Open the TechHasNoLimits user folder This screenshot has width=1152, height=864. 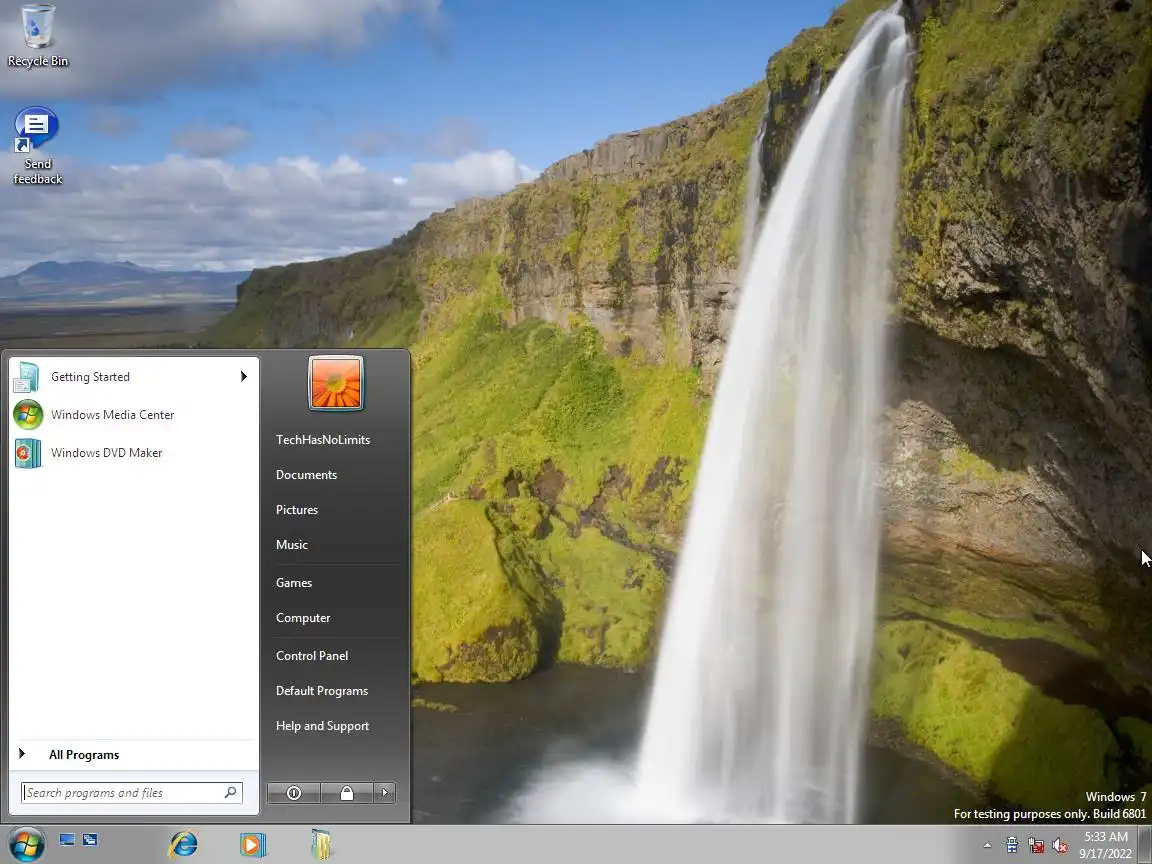tap(323, 439)
